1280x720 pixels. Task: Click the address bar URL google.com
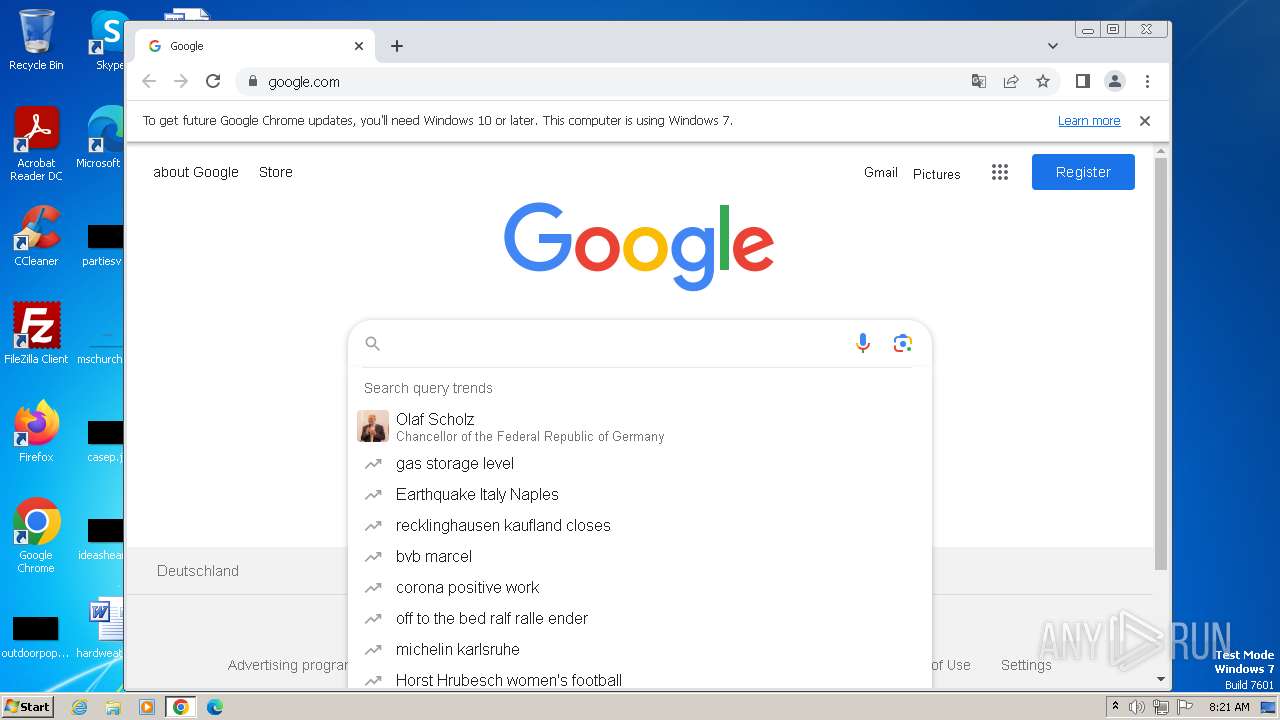coord(304,82)
